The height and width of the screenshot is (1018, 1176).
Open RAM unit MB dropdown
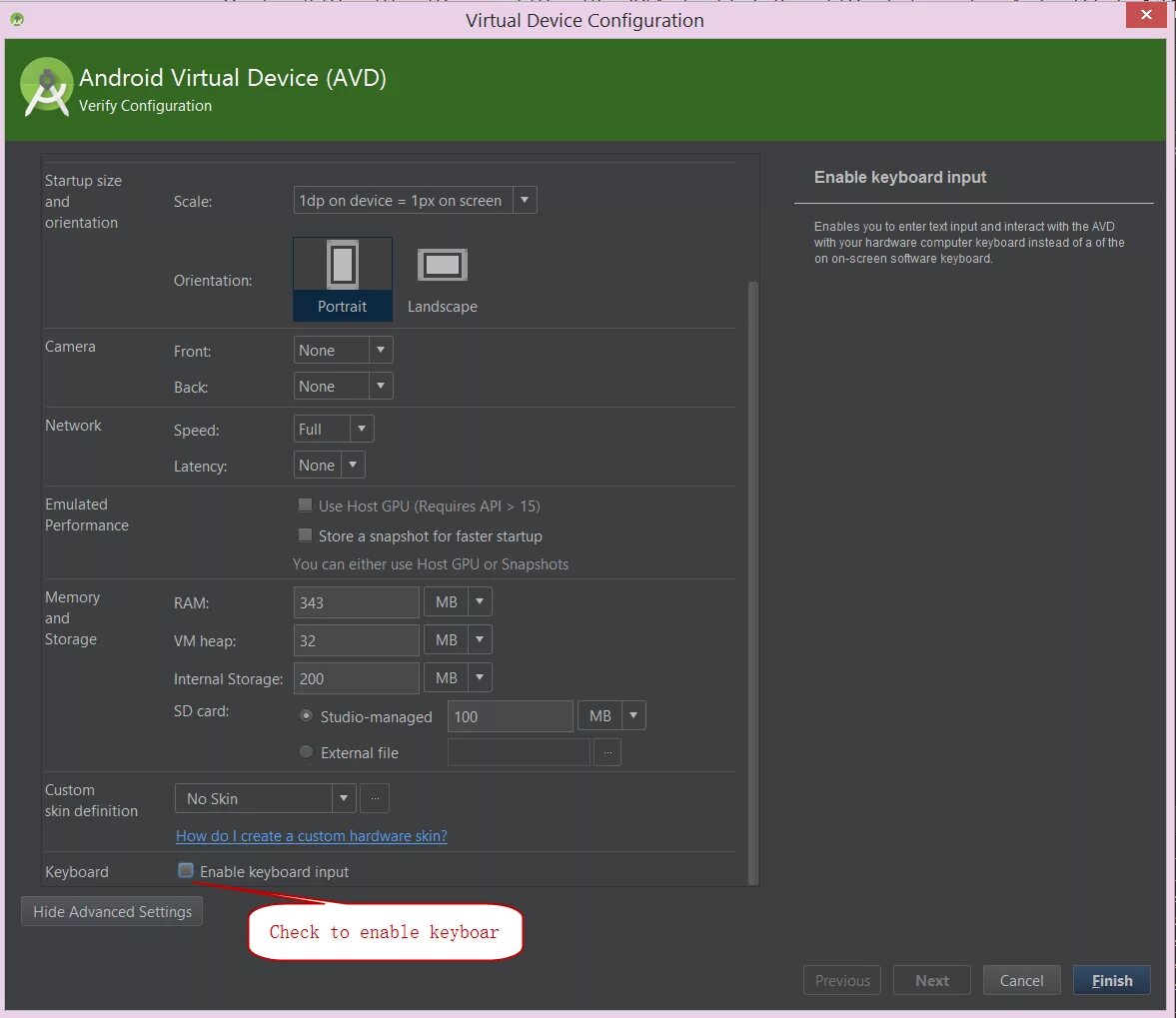pos(459,602)
